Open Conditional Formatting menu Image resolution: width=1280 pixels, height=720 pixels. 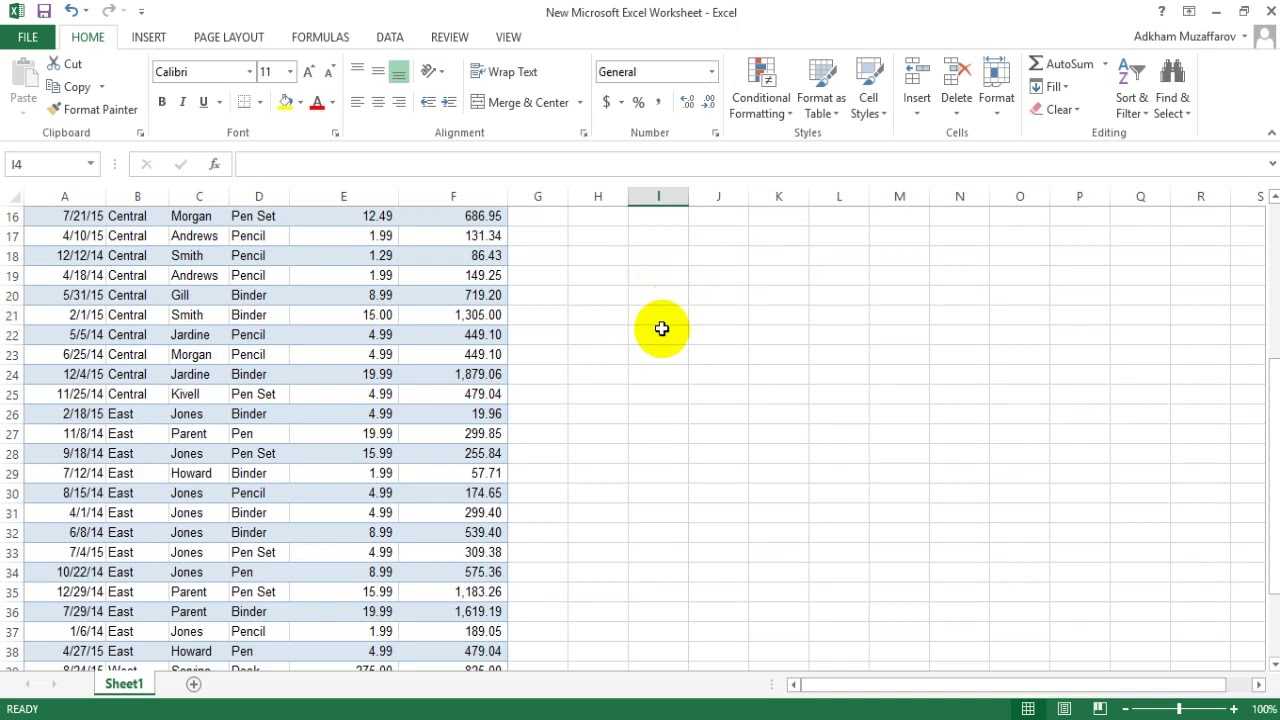pos(761,89)
